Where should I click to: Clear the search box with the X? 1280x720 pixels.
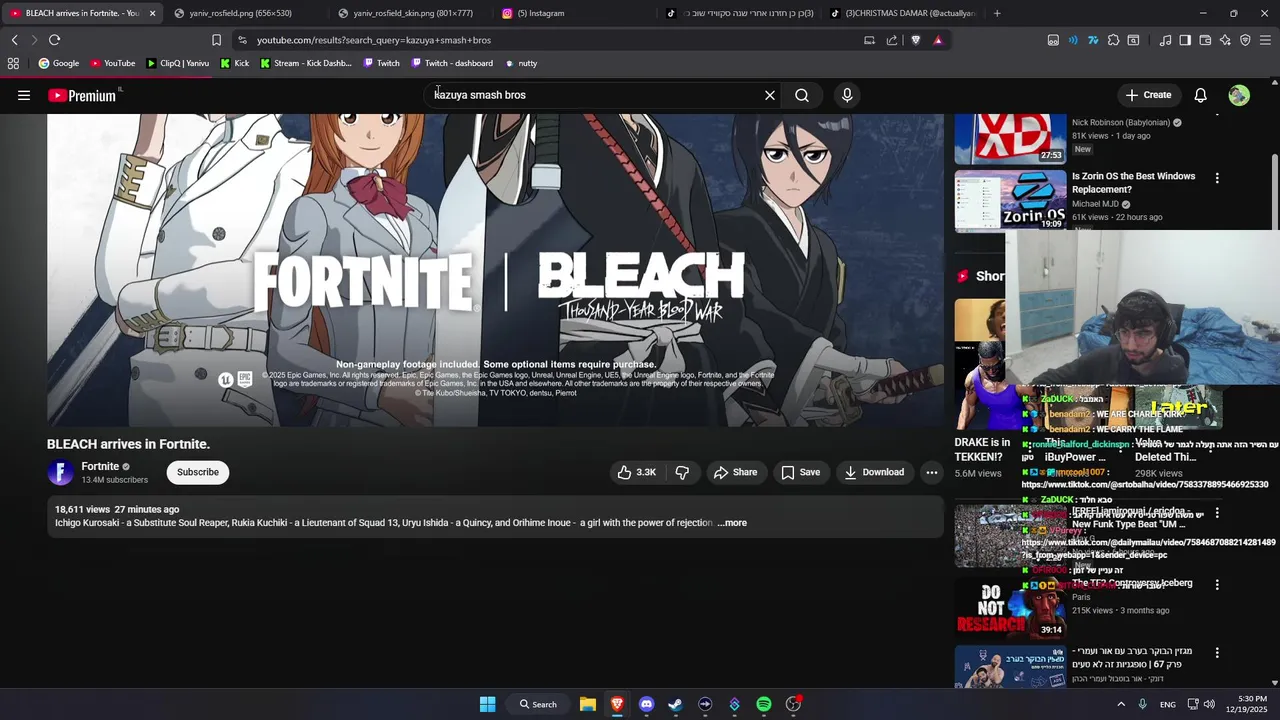click(x=770, y=95)
